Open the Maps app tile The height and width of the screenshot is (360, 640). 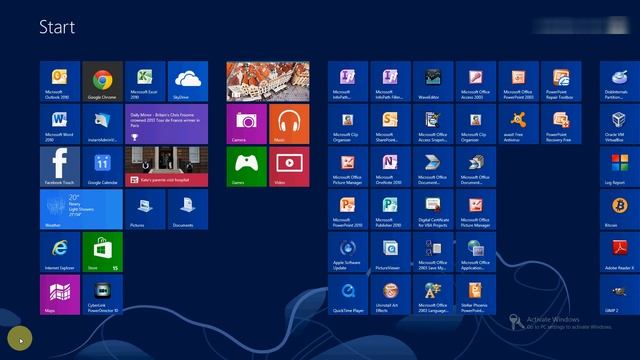pos(60,295)
